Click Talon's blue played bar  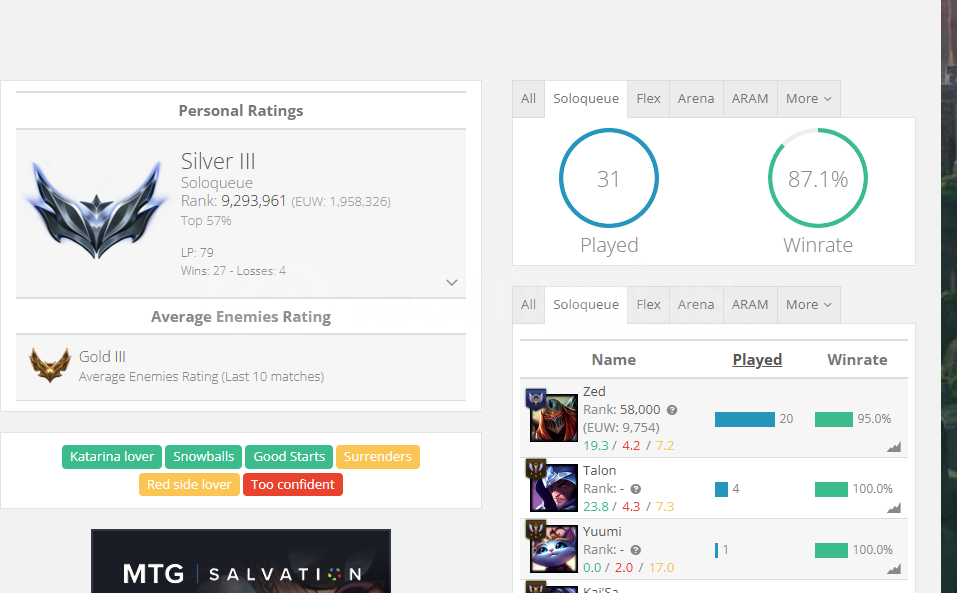point(721,489)
